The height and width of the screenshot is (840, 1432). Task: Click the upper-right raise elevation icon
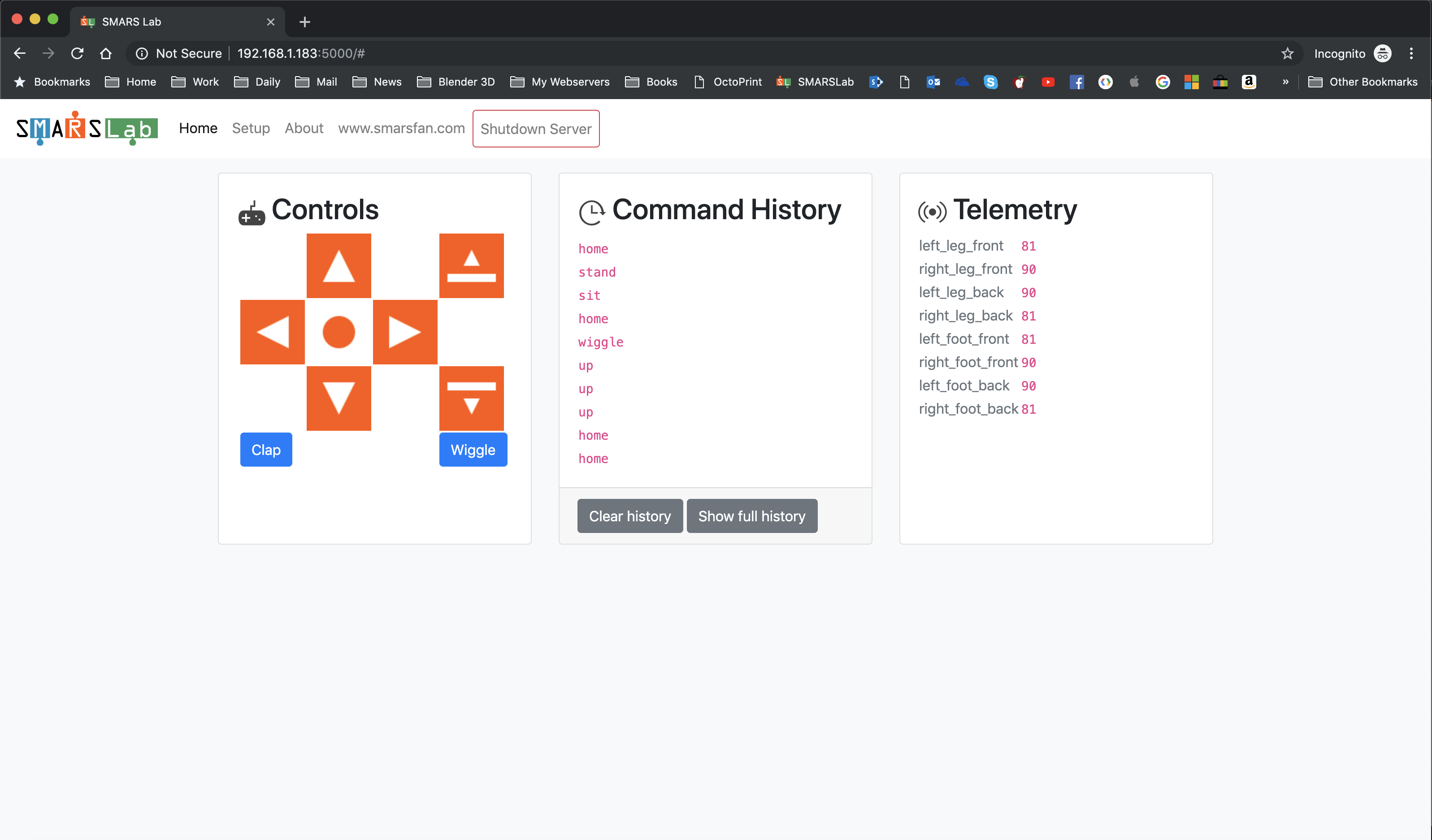471,264
